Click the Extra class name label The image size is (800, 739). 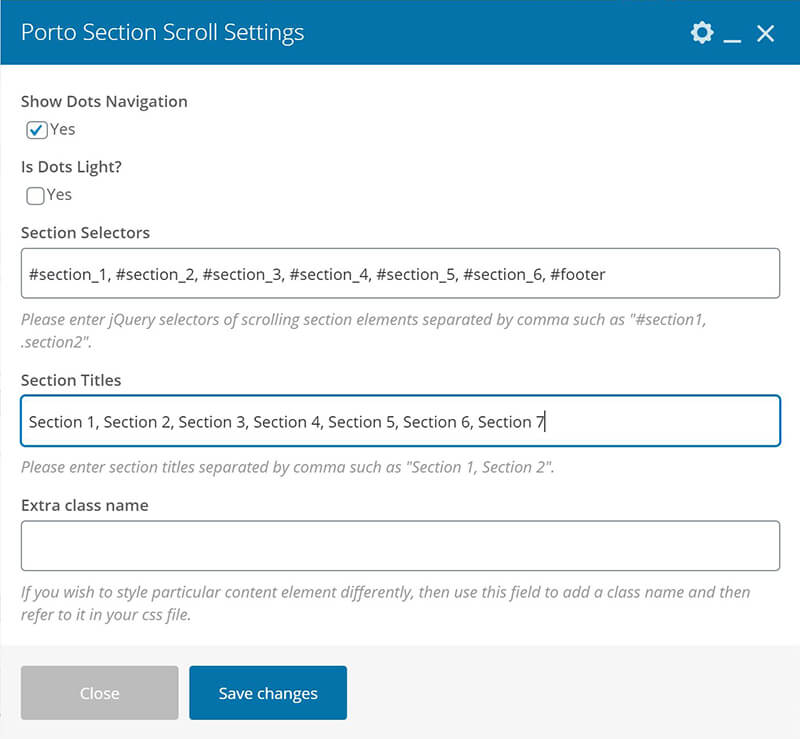coord(84,505)
